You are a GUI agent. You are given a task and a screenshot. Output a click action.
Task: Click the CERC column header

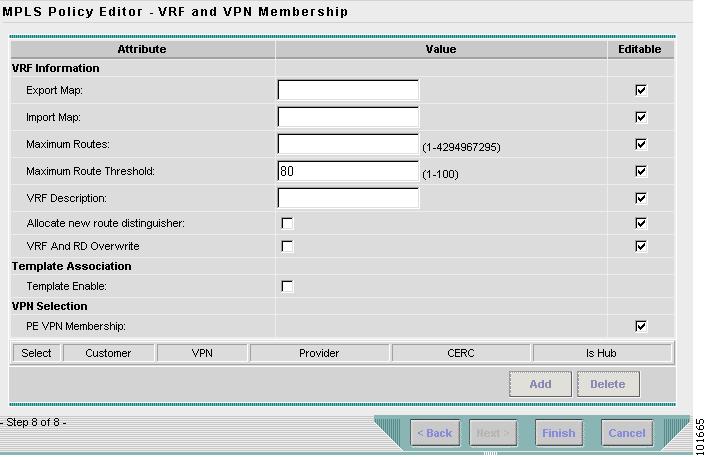[x=461, y=353]
